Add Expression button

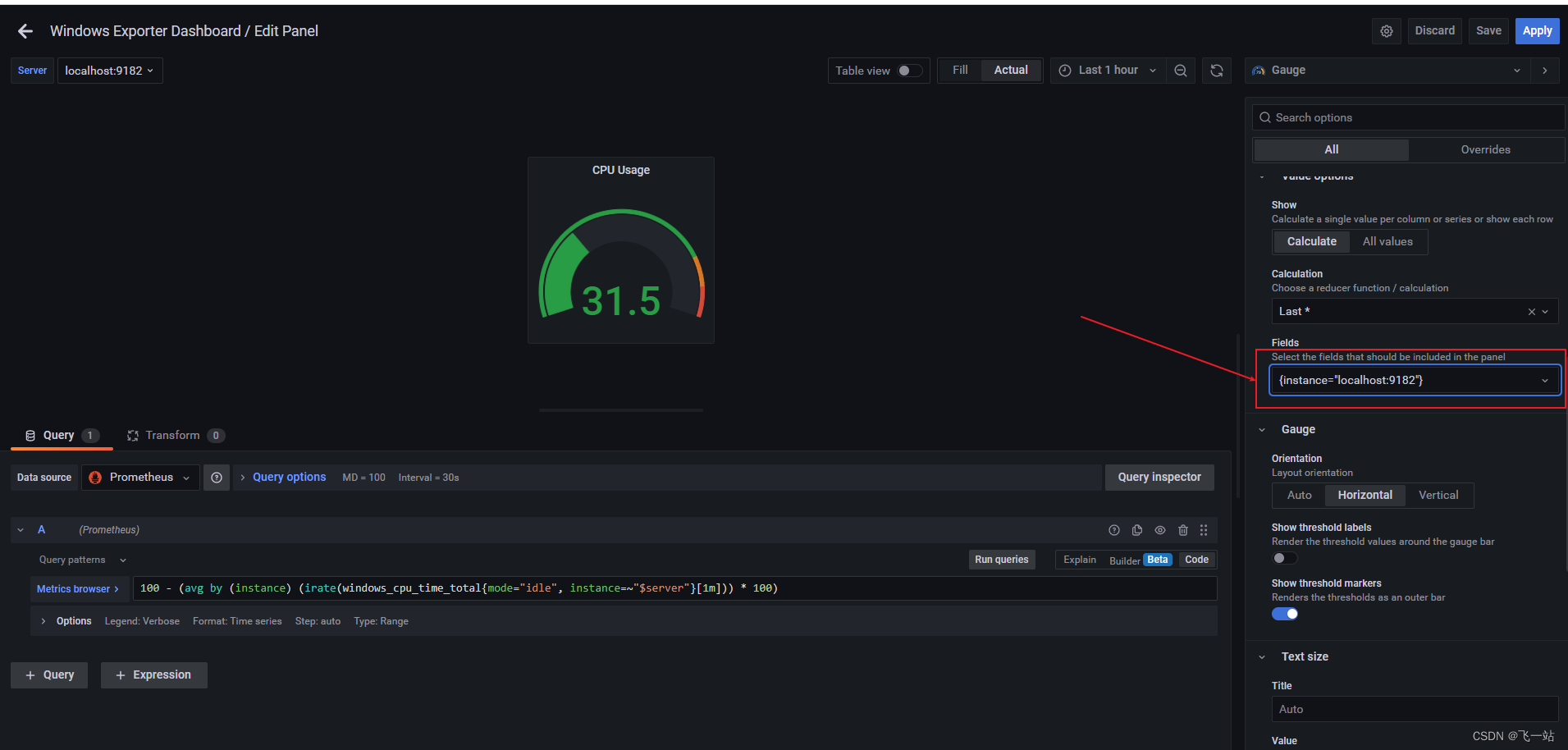153,675
